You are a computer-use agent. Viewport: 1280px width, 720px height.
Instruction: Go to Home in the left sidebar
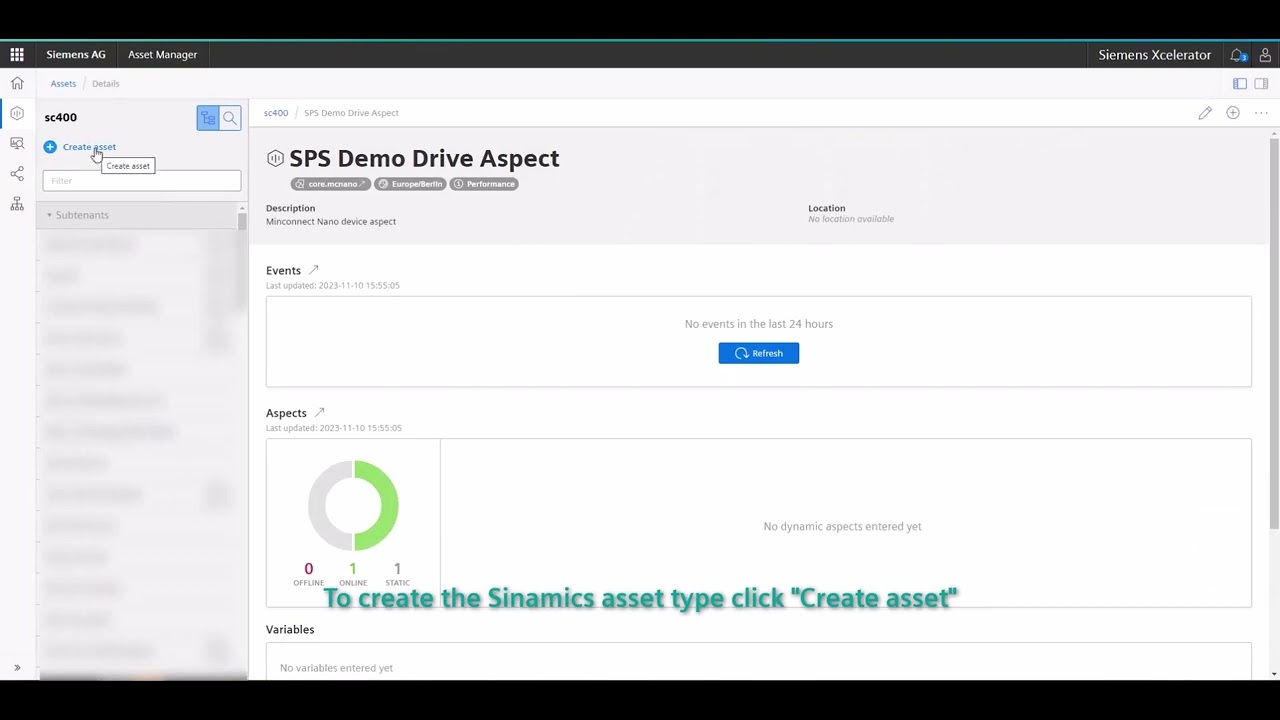click(x=17, y=83)
